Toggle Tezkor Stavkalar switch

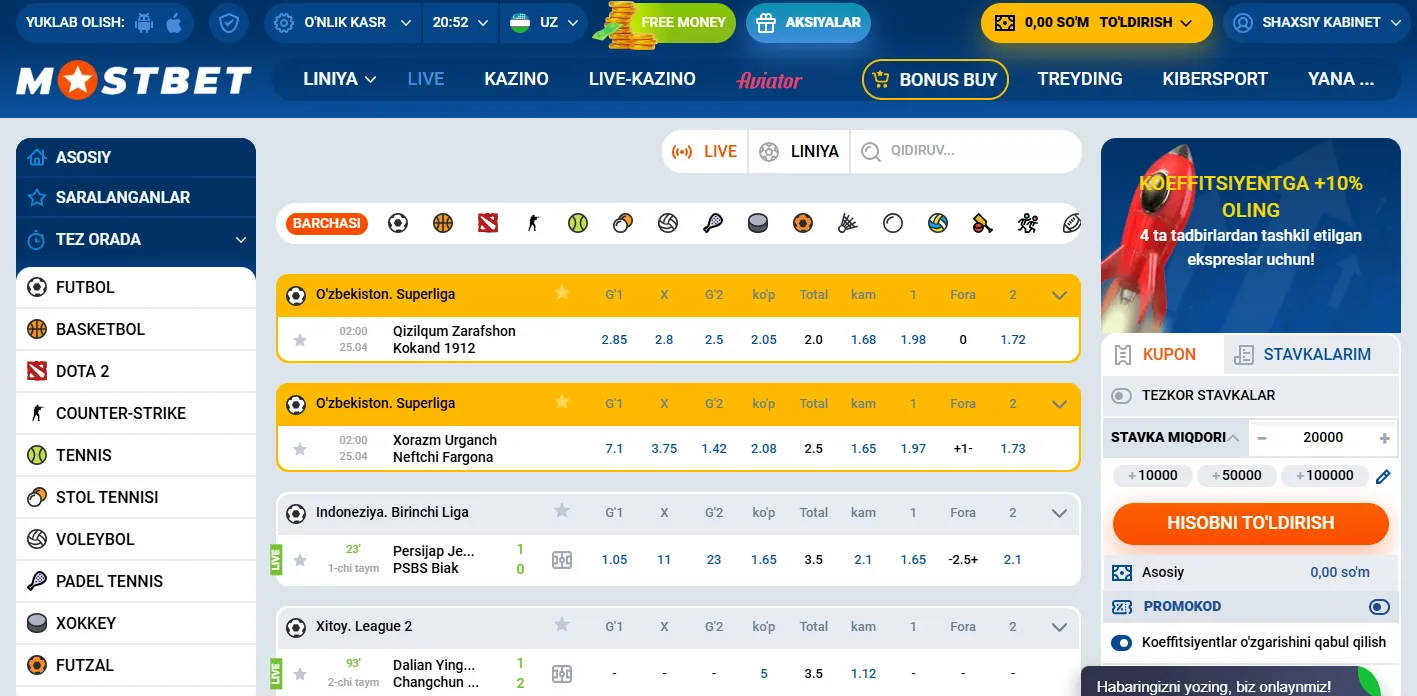click(1122, 396)
